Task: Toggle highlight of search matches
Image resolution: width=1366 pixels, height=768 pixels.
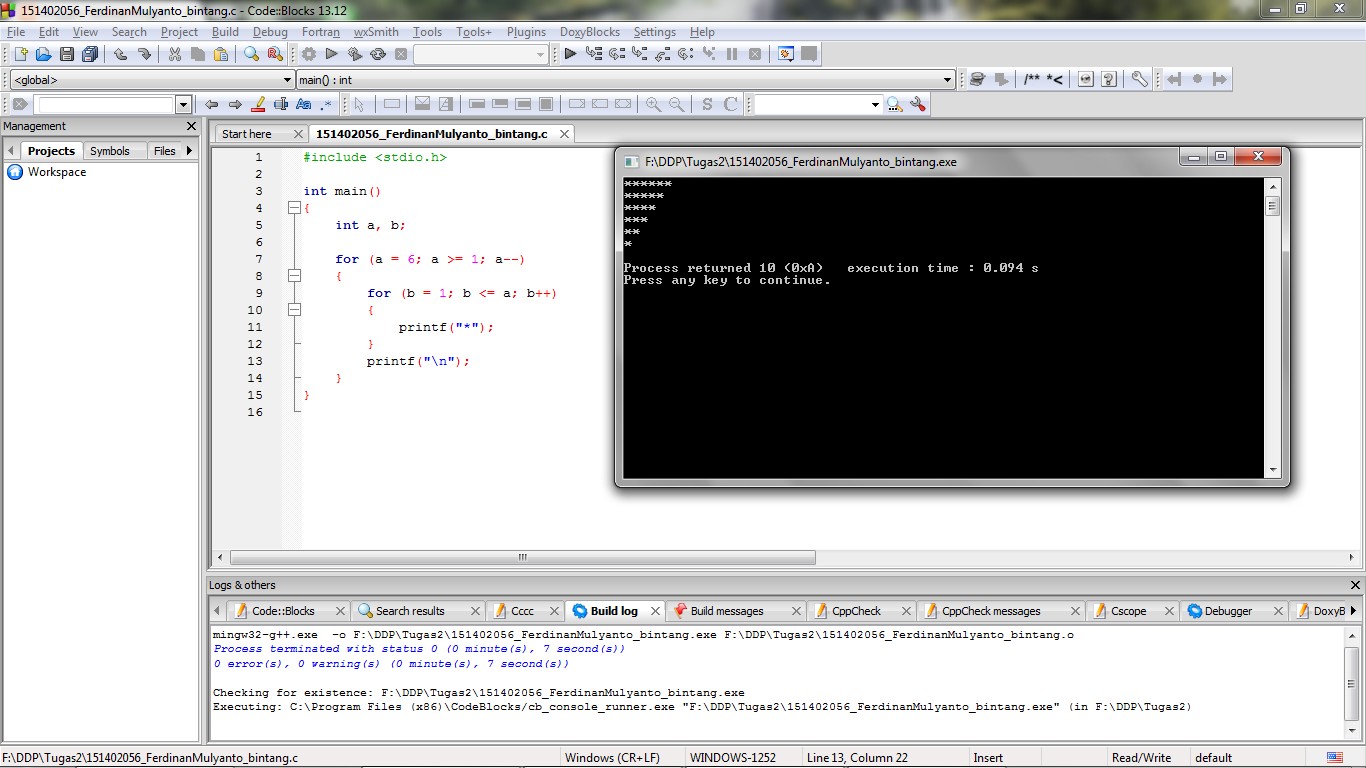Action: [258, 104]
